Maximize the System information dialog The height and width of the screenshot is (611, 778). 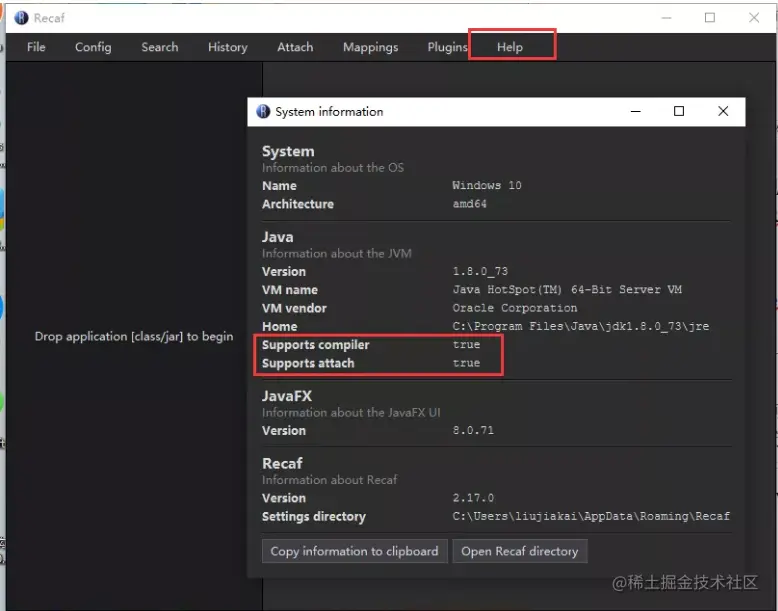point(679,111)
